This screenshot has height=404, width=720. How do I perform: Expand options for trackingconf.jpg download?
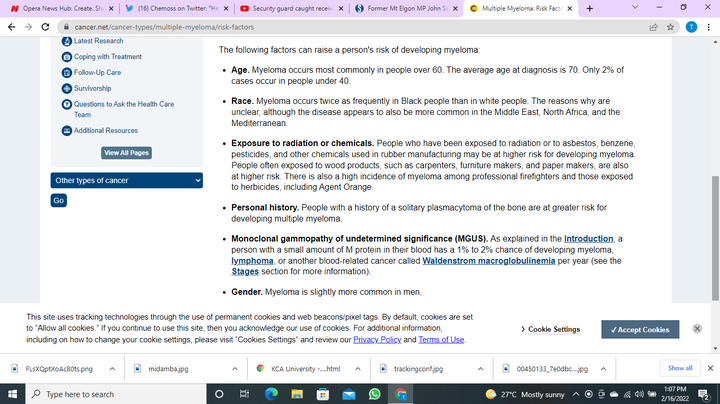tap(480, 369)
